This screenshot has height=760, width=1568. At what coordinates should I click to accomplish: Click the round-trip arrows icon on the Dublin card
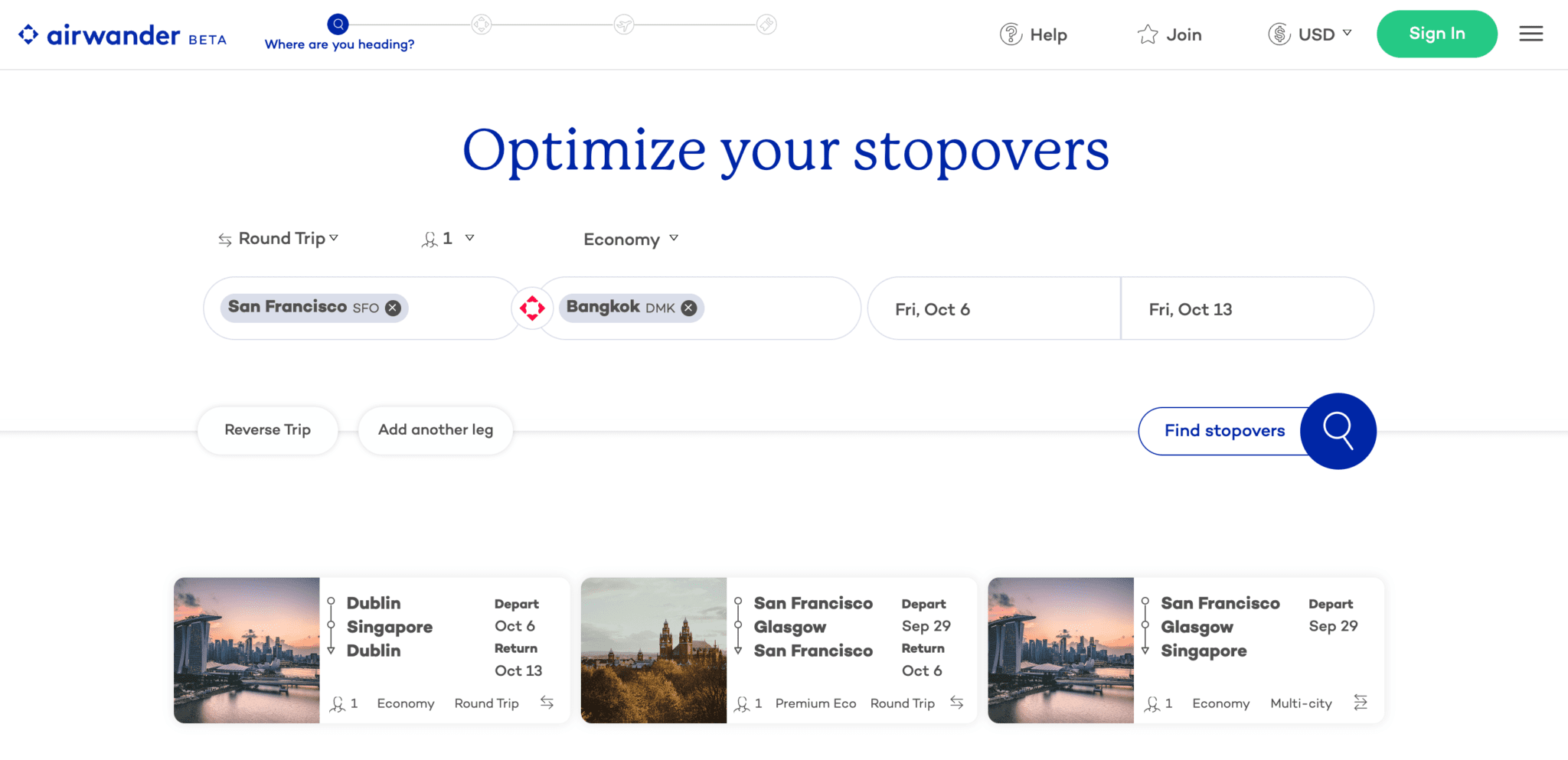(546, 702)
